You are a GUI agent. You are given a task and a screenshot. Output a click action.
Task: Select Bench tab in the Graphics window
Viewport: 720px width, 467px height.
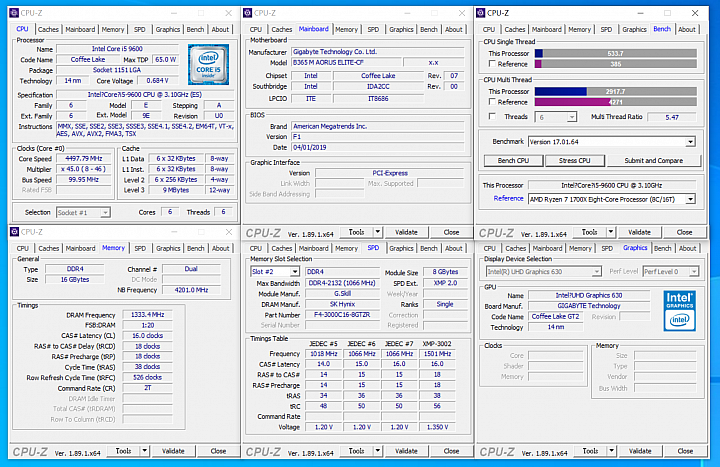coord(663,248)
